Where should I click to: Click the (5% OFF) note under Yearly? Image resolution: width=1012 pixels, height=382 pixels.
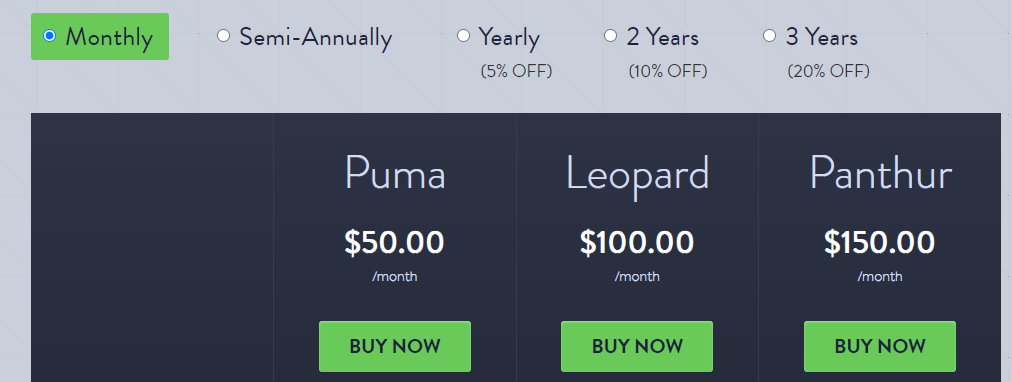coord(516,71)
